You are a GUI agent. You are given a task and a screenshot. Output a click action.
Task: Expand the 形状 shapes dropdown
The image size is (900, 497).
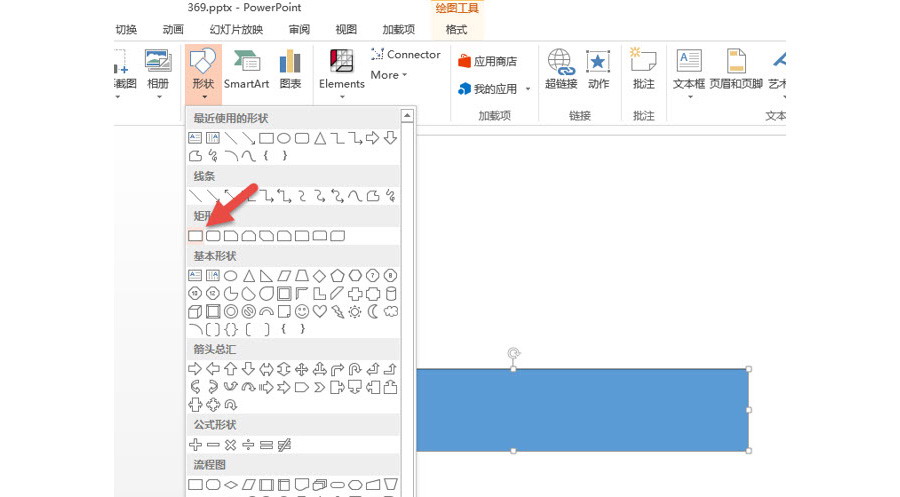[x=203, y=75]
